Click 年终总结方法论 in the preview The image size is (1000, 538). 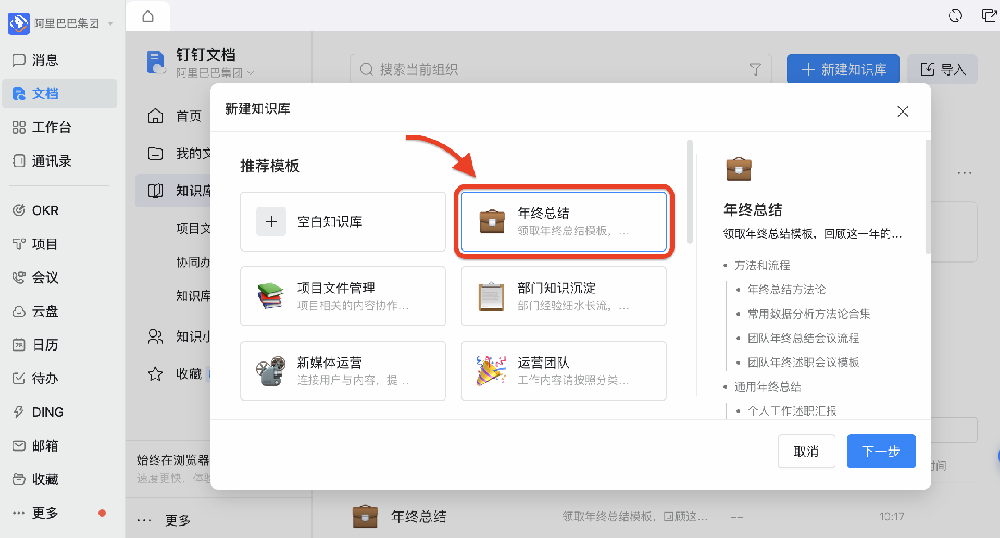[786, 289]
